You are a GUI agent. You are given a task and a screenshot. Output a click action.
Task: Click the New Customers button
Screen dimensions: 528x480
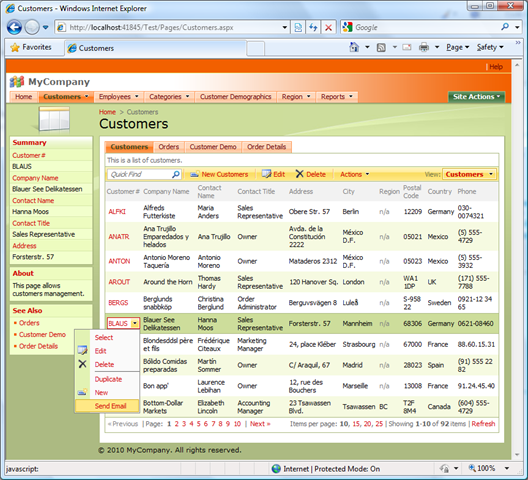click(219, 174)
